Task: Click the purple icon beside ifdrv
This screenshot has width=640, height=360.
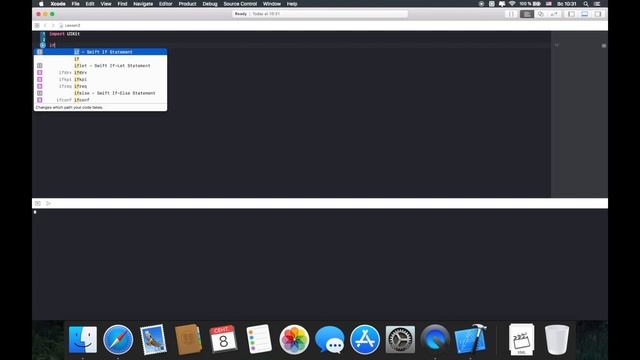Action: 40,73
